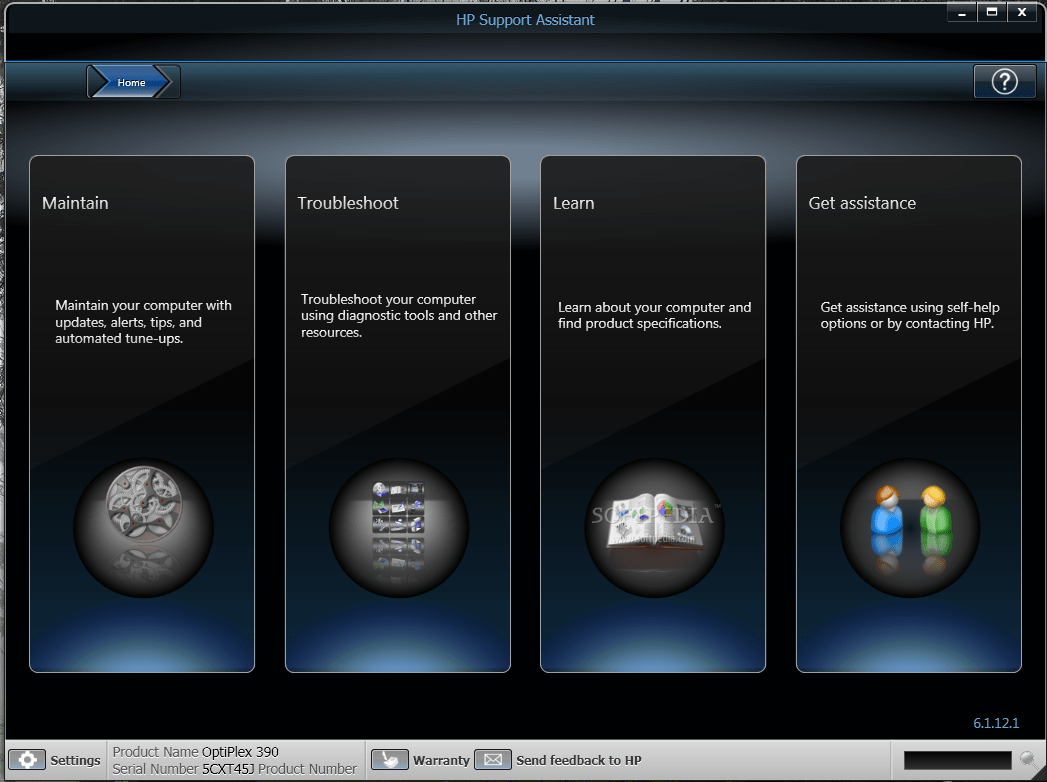The height and width of the screenshot is (782, 1047).
Task: Close the HP Support Assistant window
Action: [x=1022, y=12]
